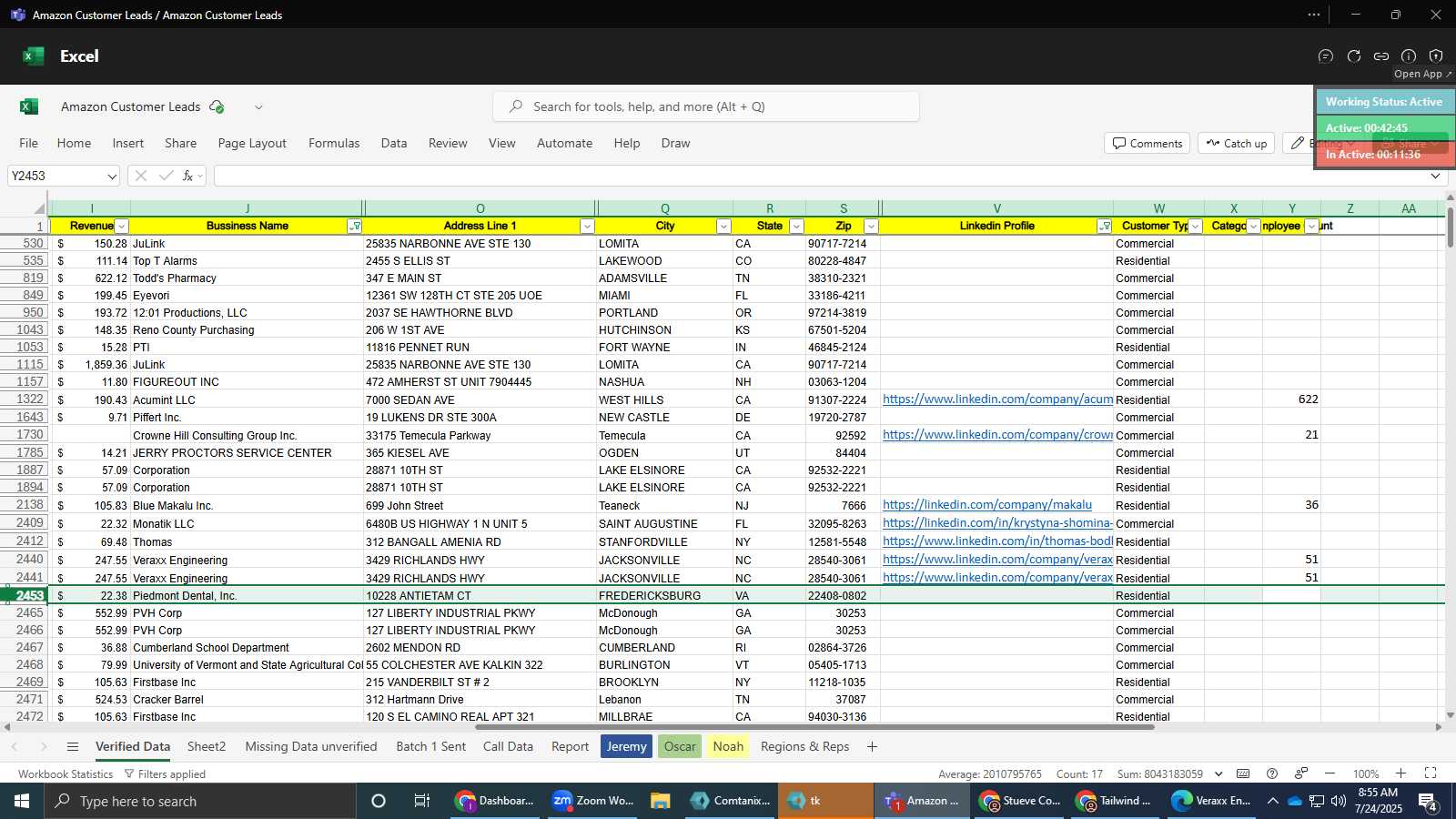Click the shield permissions icon in header
Viewport: 1456px width, 819px height.
[x=1436, y=56]
